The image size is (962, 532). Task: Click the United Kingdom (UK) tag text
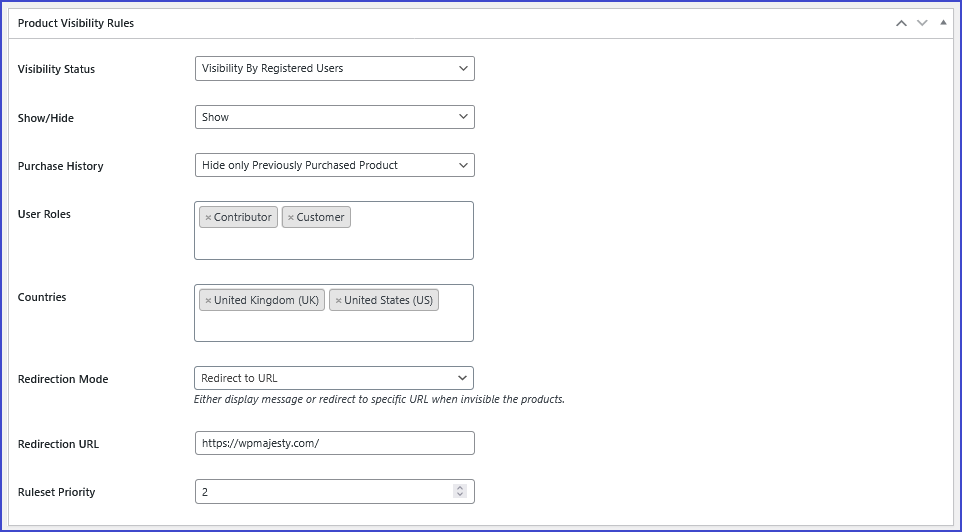pyautogui.click(x=266, y=300)
